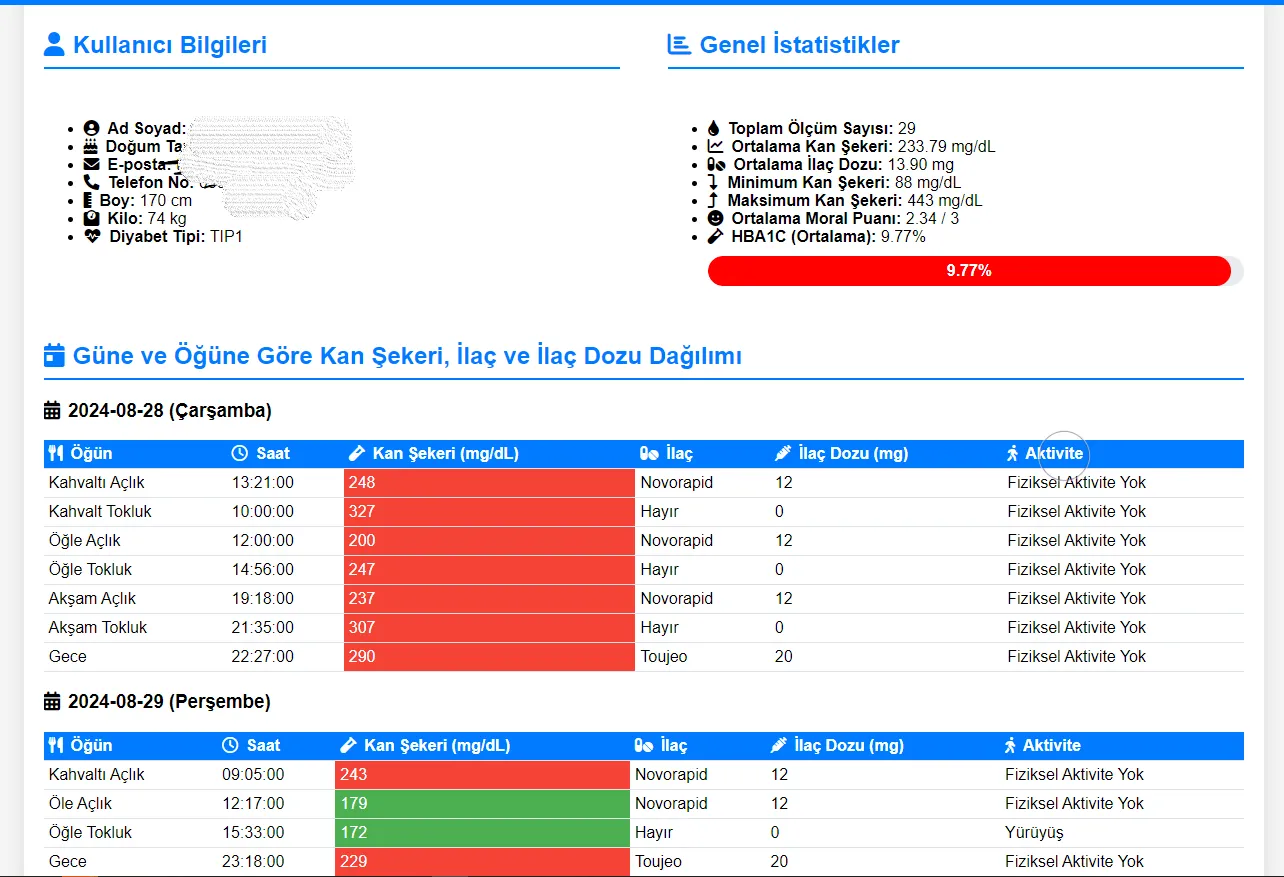Click the person icon beside Ad Soyad
Viewport: 1284px width, 877px height.
click(92, 128)
